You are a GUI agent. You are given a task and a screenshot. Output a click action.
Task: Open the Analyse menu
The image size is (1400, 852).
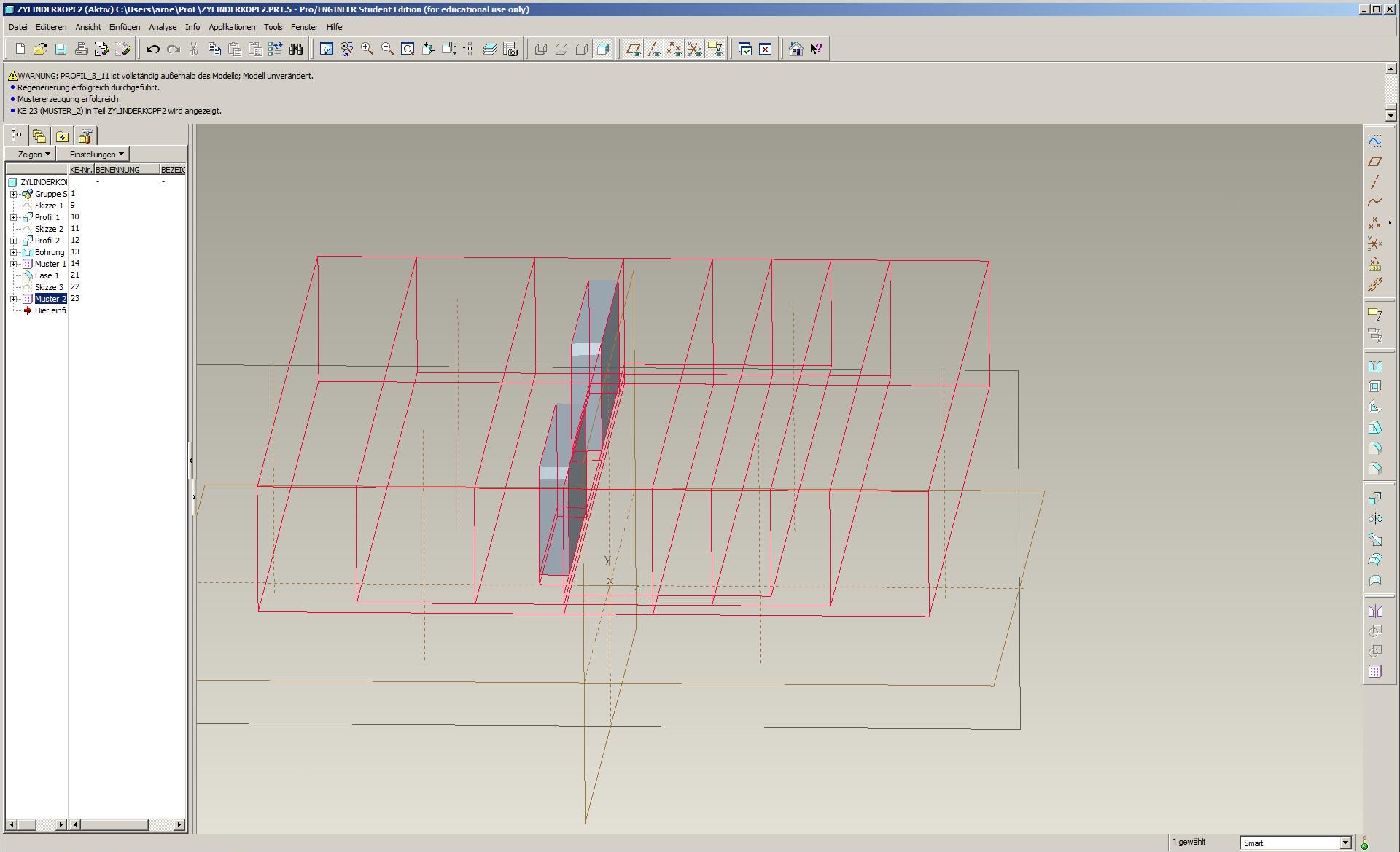tap(163, 27)
